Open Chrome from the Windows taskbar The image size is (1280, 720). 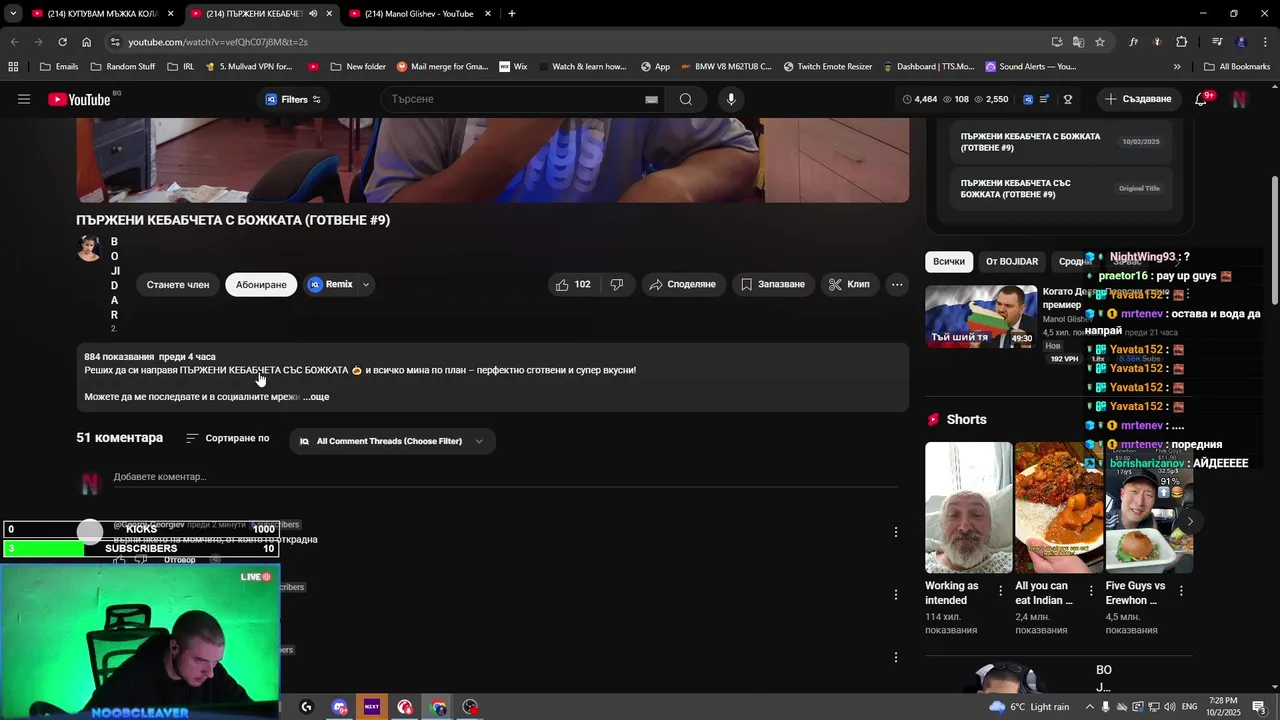click(438, 707)
